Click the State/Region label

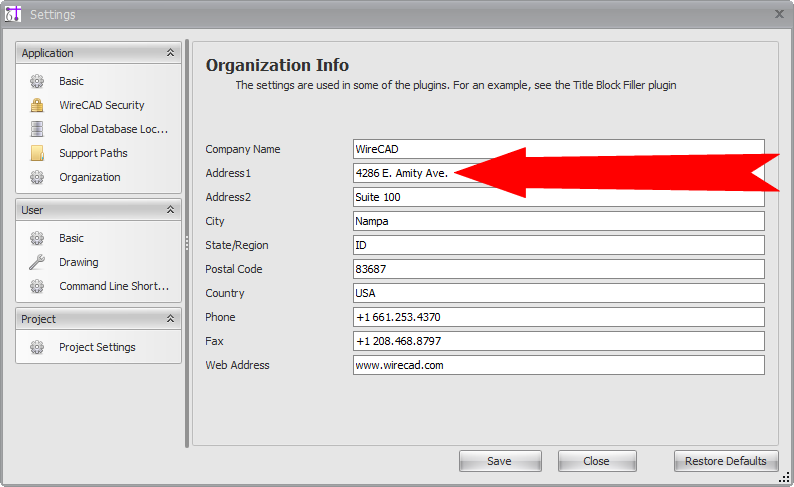coord(236,245)
